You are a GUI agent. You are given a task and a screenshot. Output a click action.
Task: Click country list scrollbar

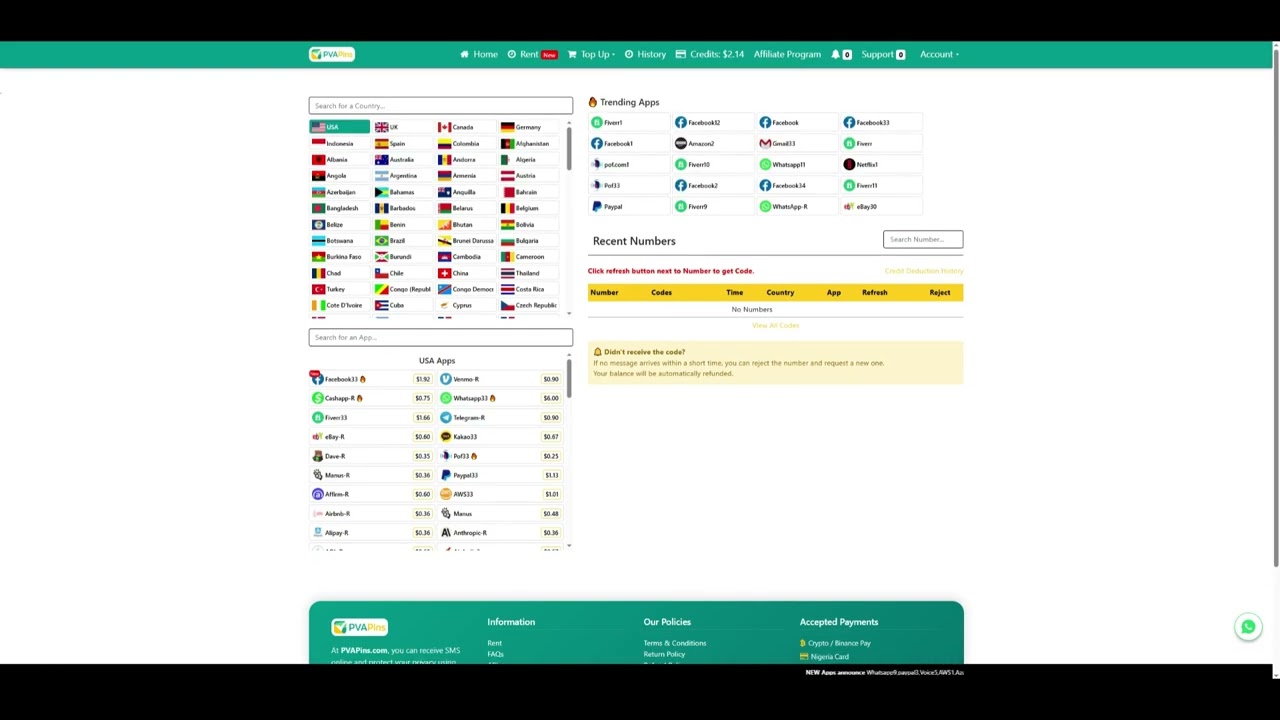coord(569,150)
